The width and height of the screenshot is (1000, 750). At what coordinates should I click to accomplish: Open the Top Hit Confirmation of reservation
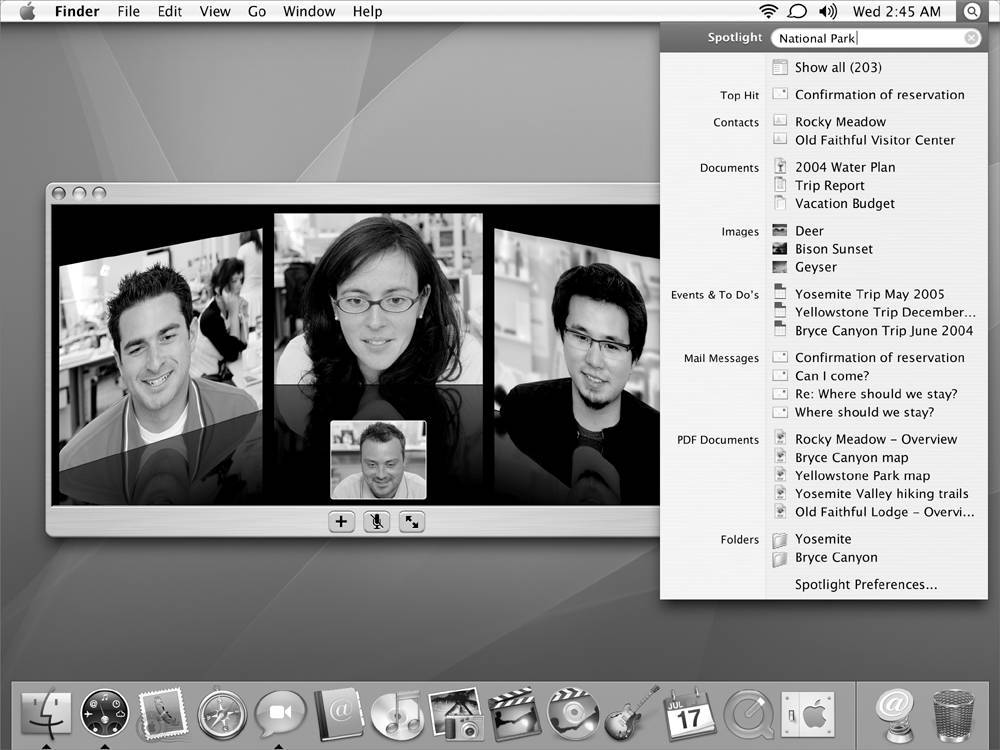tap(879, 94)
